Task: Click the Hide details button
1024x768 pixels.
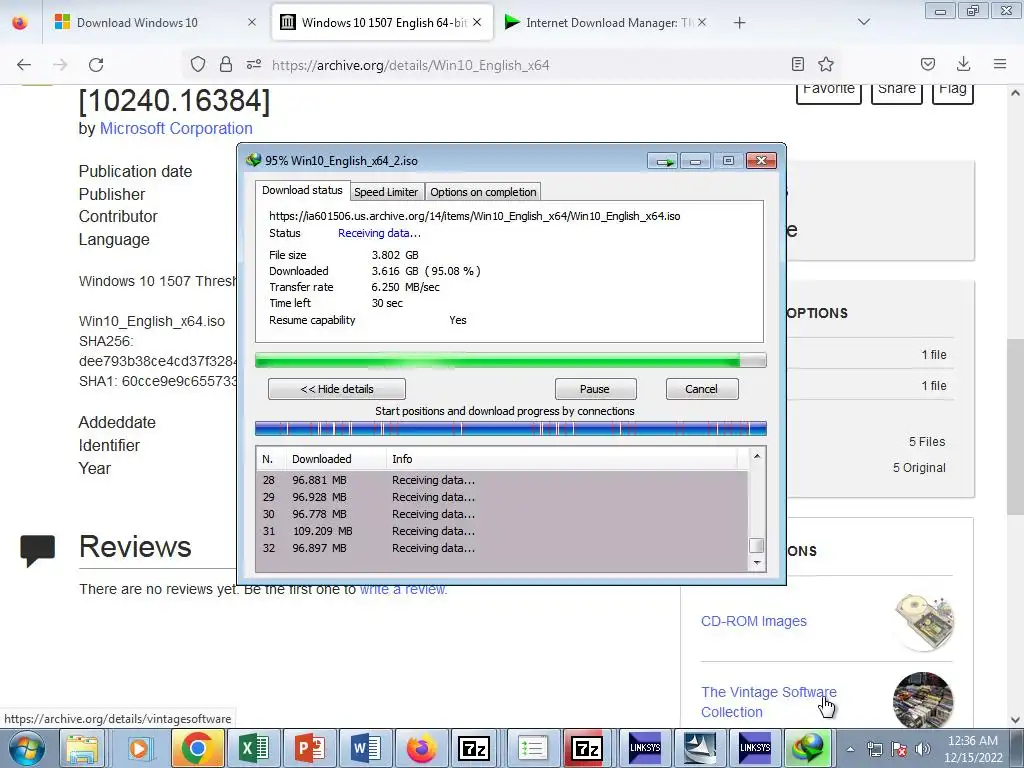Action: click(337, 389)
